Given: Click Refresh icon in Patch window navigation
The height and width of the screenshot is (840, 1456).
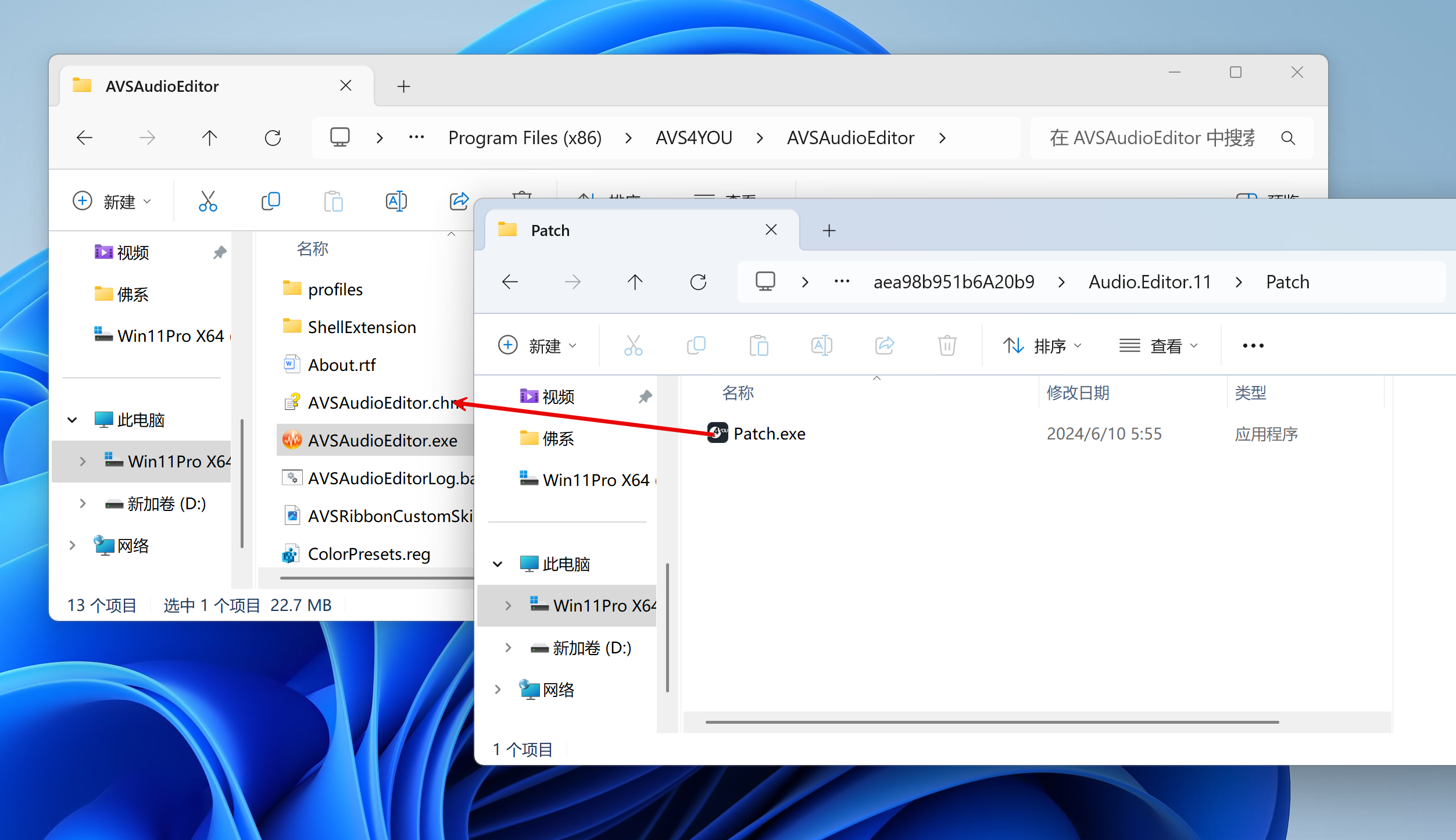Looking at the screenshot, I should [x=698, y=282].
